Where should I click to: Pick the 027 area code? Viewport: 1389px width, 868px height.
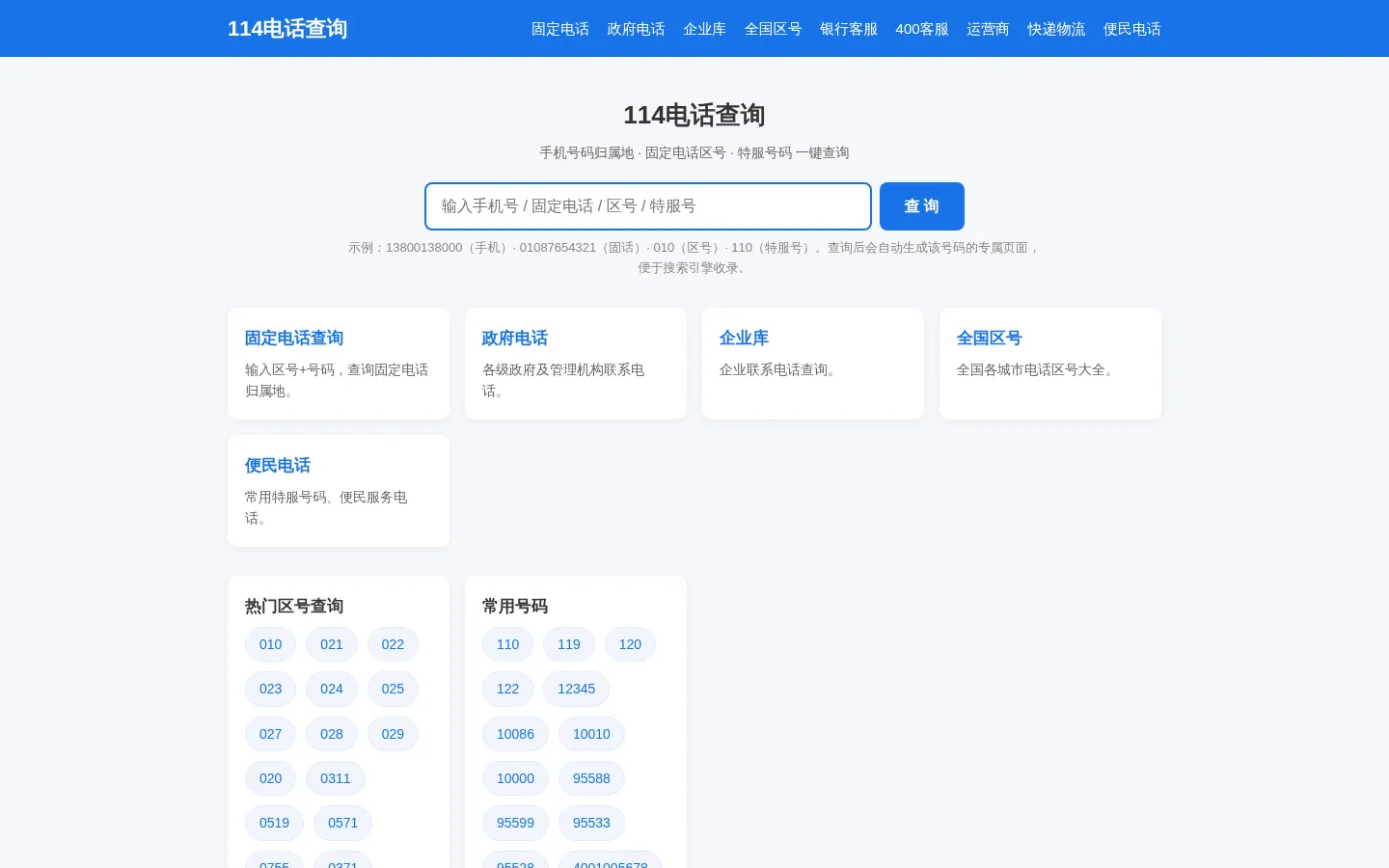(x=271, y=734)
